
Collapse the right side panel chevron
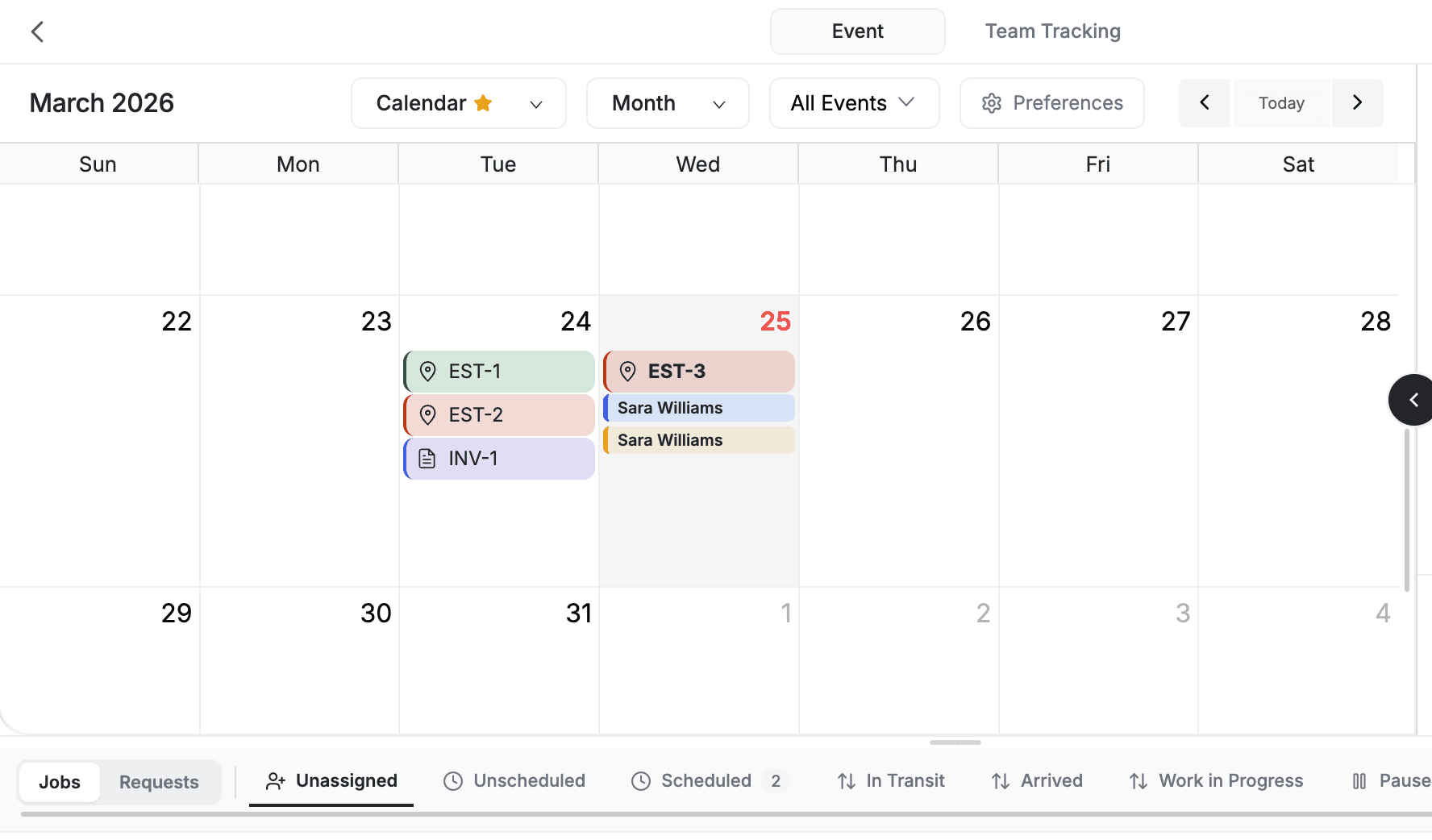point(1413,399)
